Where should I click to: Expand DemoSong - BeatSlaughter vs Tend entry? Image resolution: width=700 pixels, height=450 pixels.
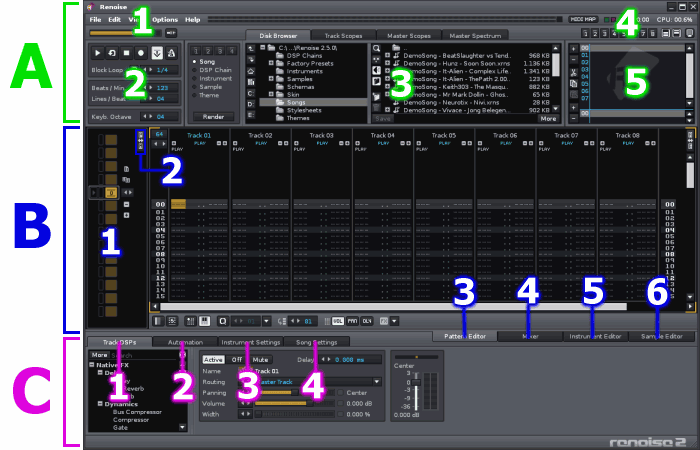[388, 56]
